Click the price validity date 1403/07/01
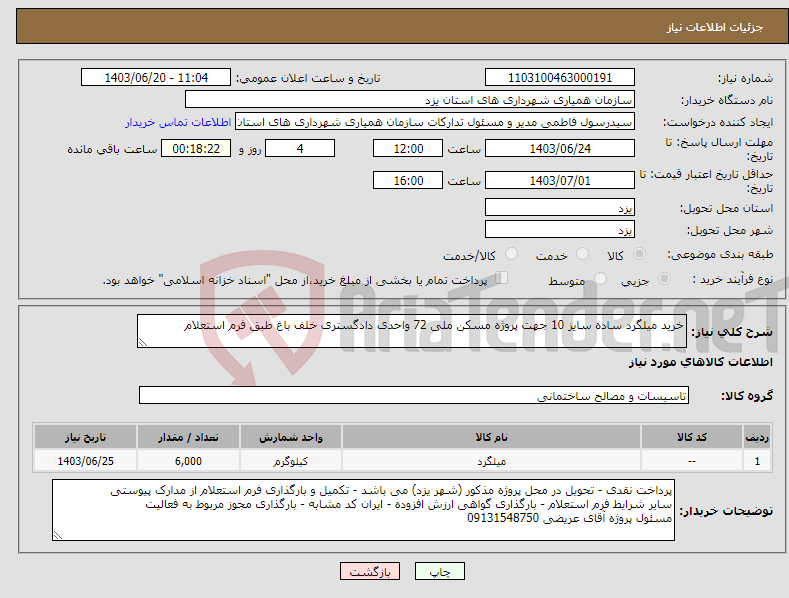 [560, 180]
